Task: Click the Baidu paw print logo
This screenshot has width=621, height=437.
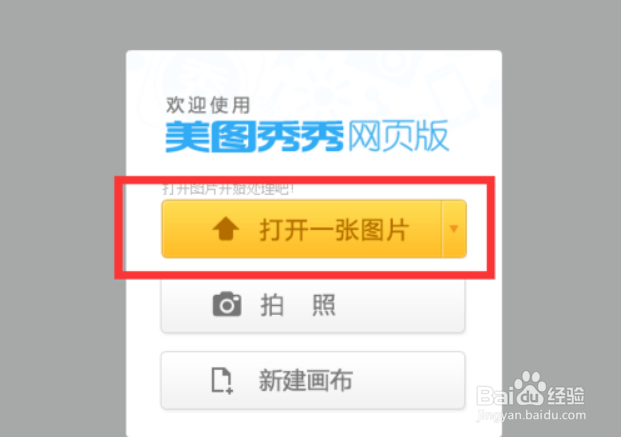Action: (x=530, y=388)
